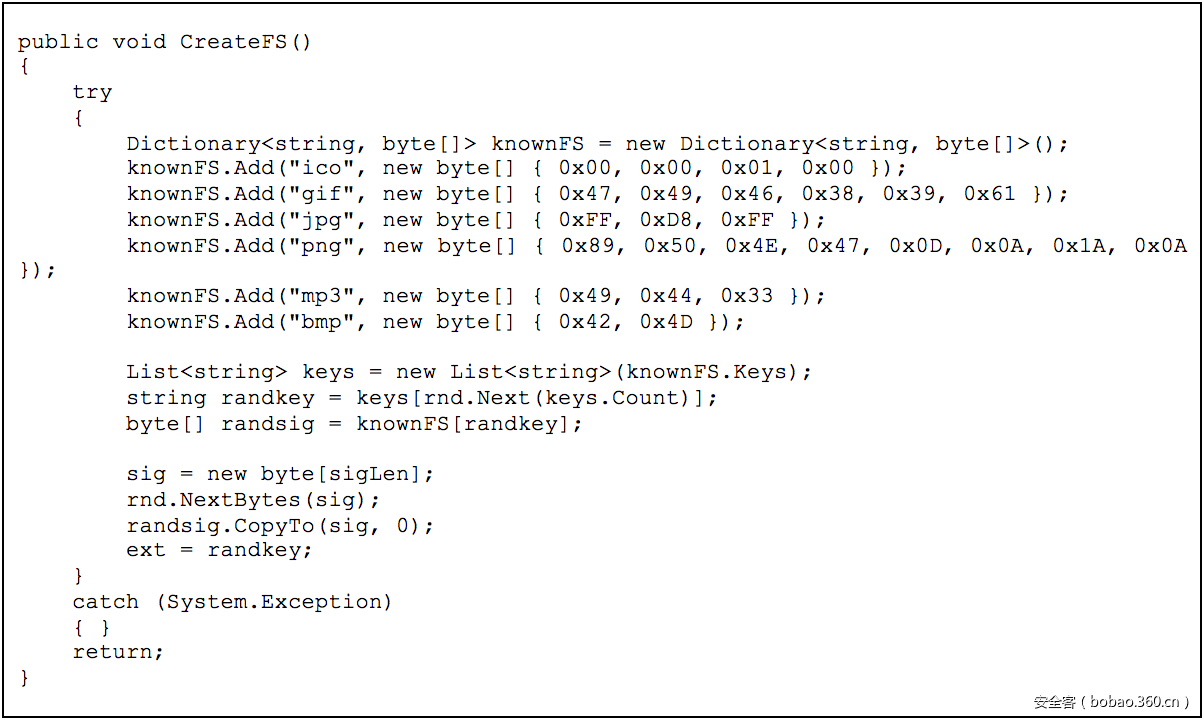Click the return statement

click(x=113, y=652)
